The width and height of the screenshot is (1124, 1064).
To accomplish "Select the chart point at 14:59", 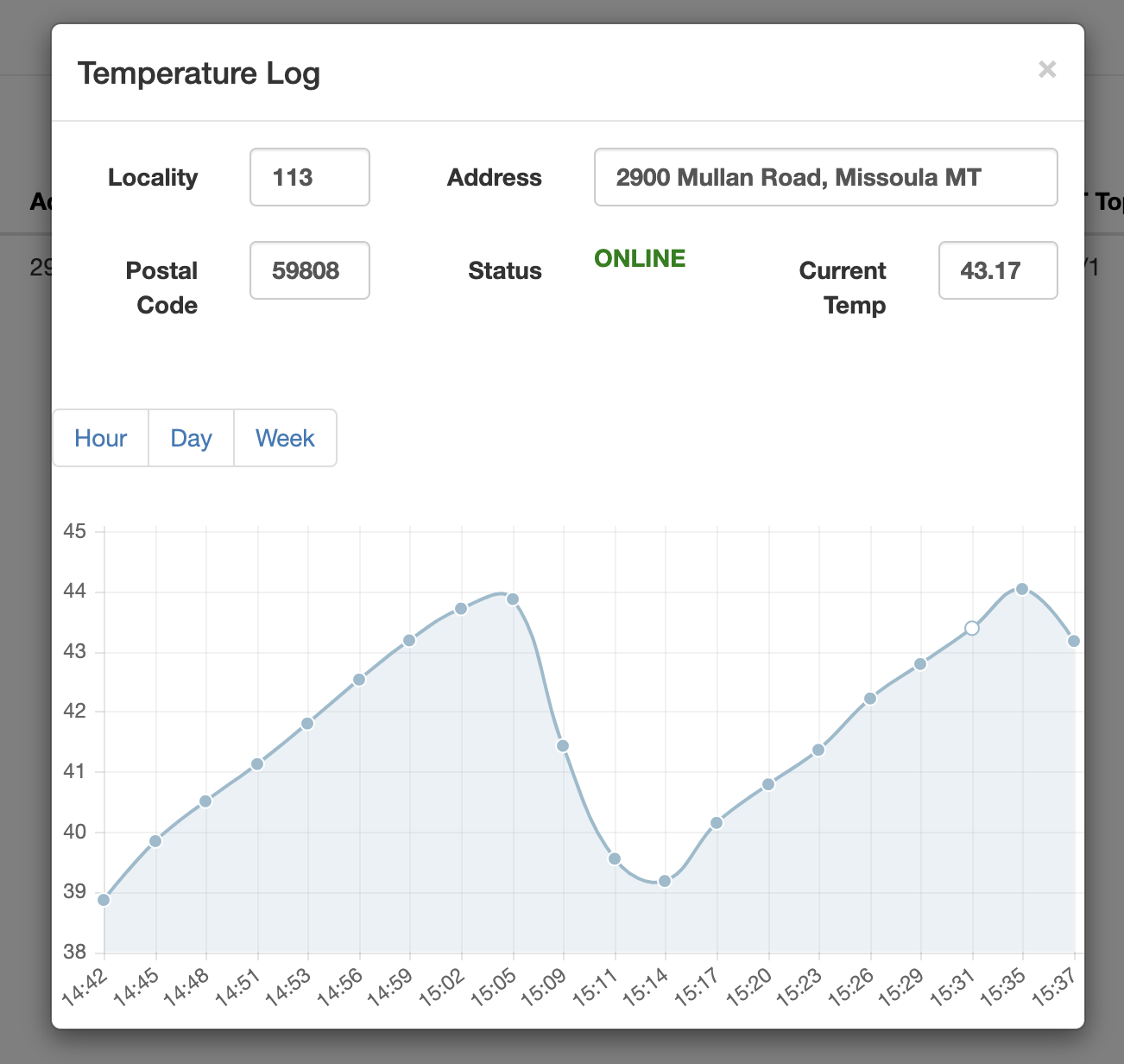I will point(410,641).
